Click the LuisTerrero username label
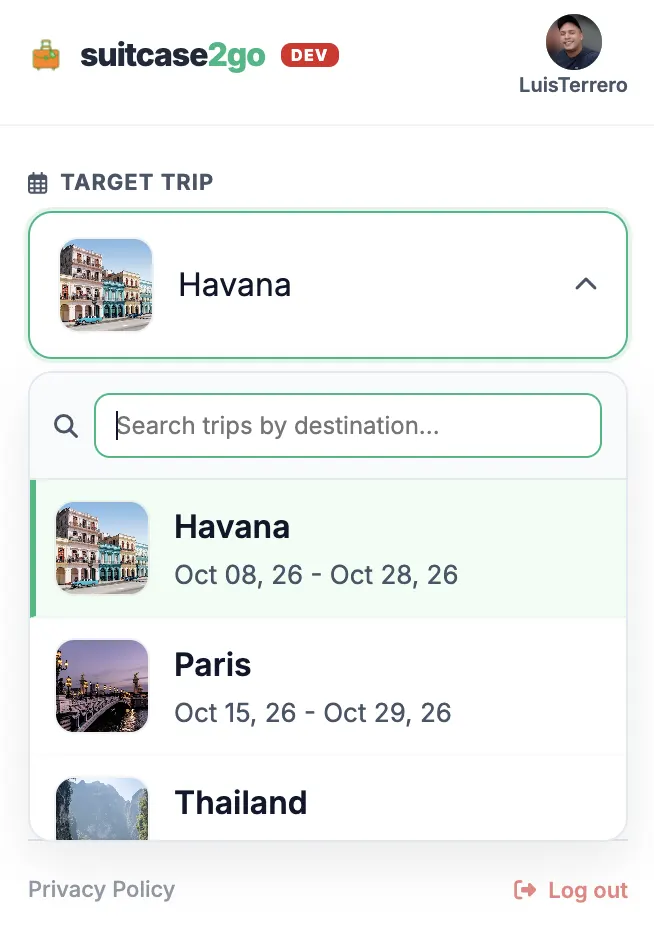This screenshot has height=930, width=654. 573,85
